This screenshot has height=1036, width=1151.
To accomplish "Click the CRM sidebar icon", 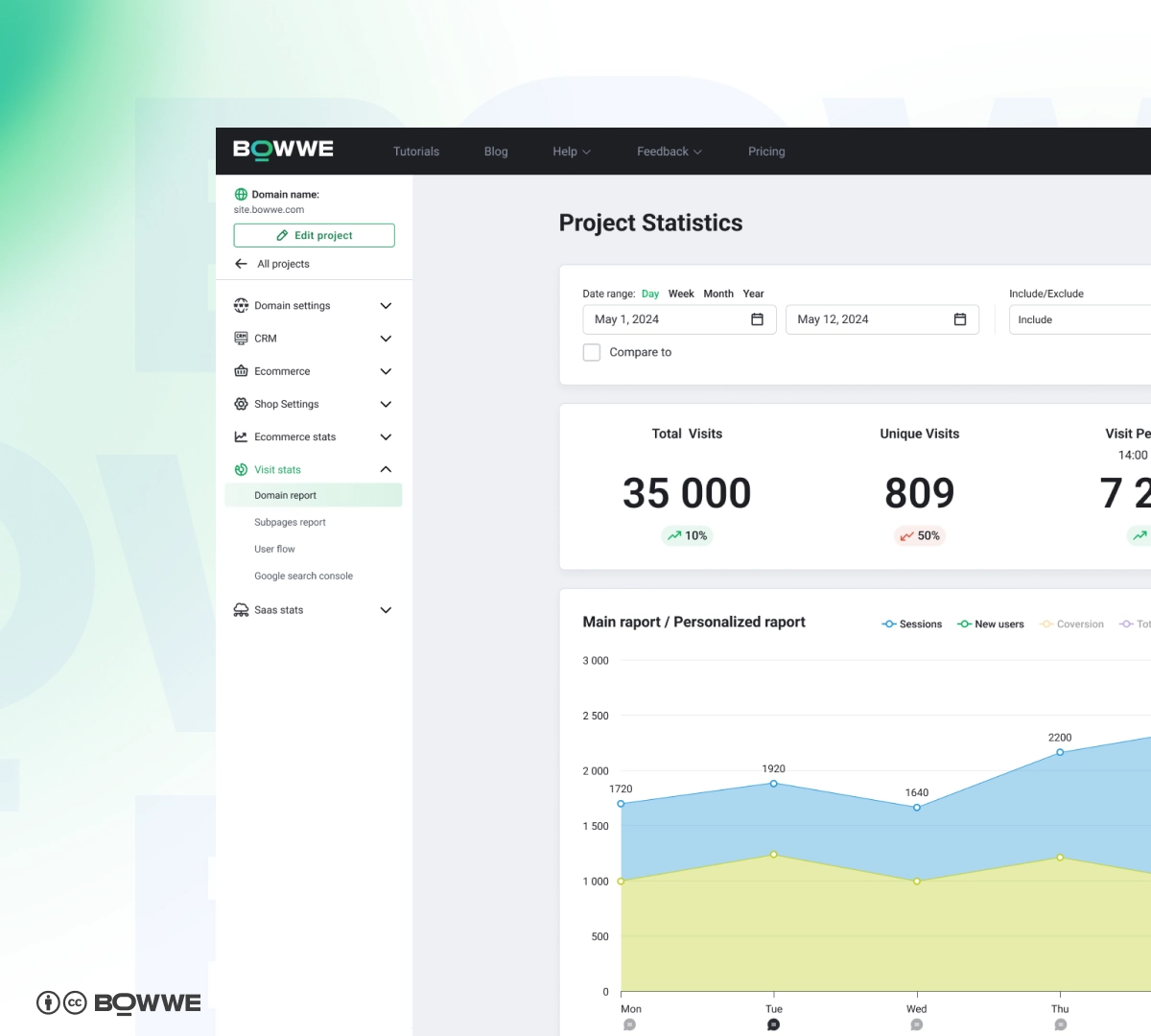I will pos(241,339).
